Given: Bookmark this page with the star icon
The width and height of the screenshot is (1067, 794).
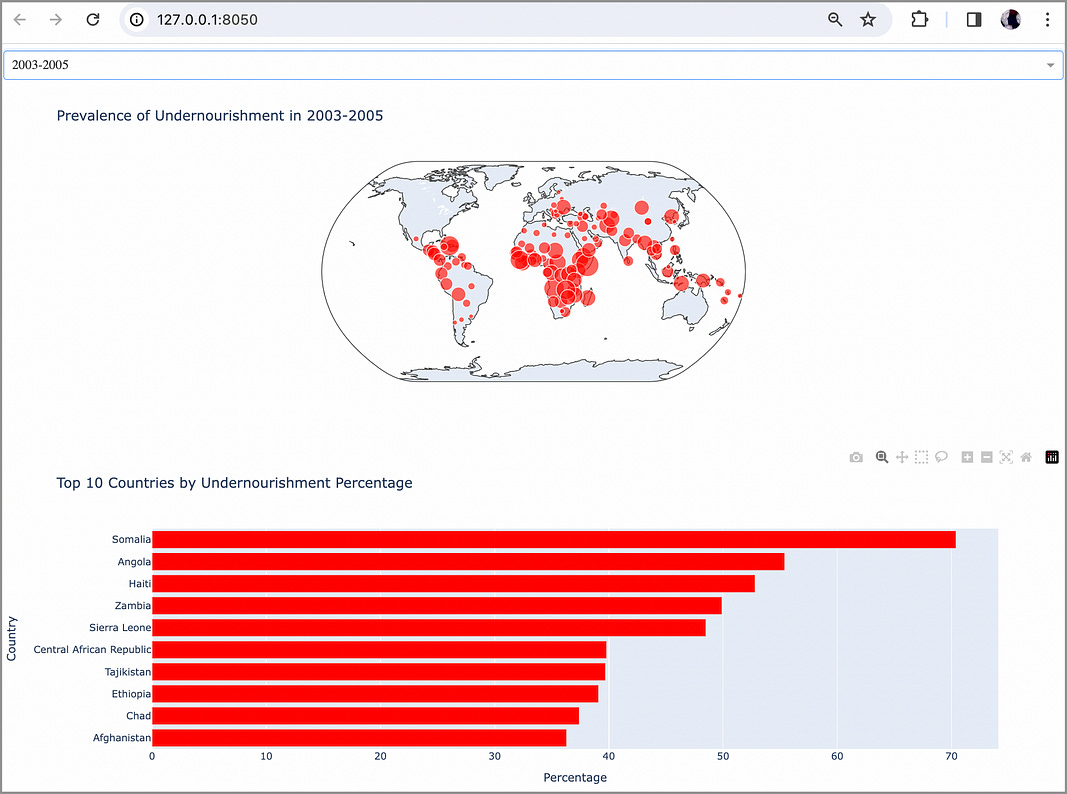Looking at the screenshot, I should click(x=868, y=20).
